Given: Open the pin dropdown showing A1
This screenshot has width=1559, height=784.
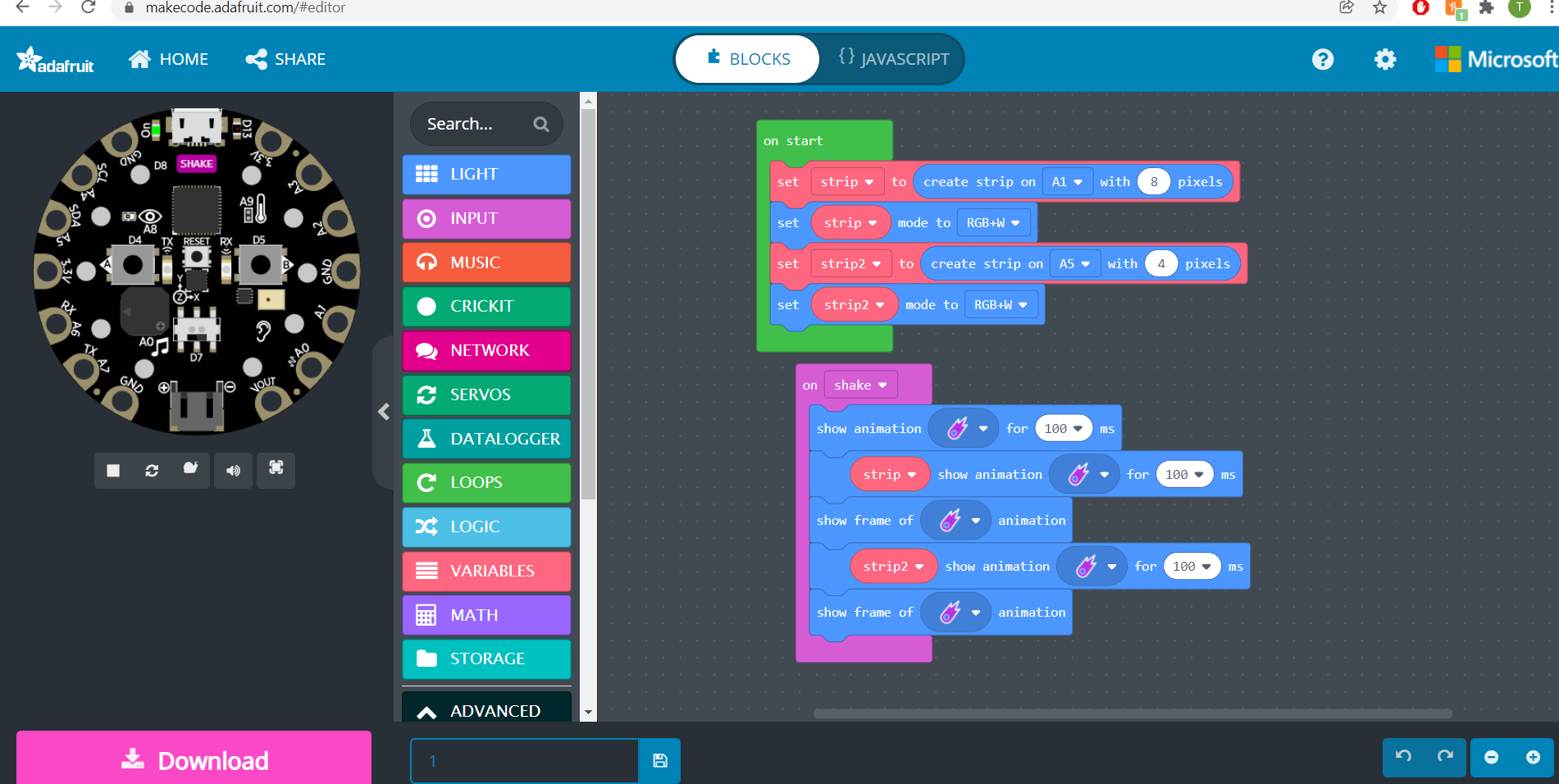Looking at the screenshot, I should coord(1067,181).
